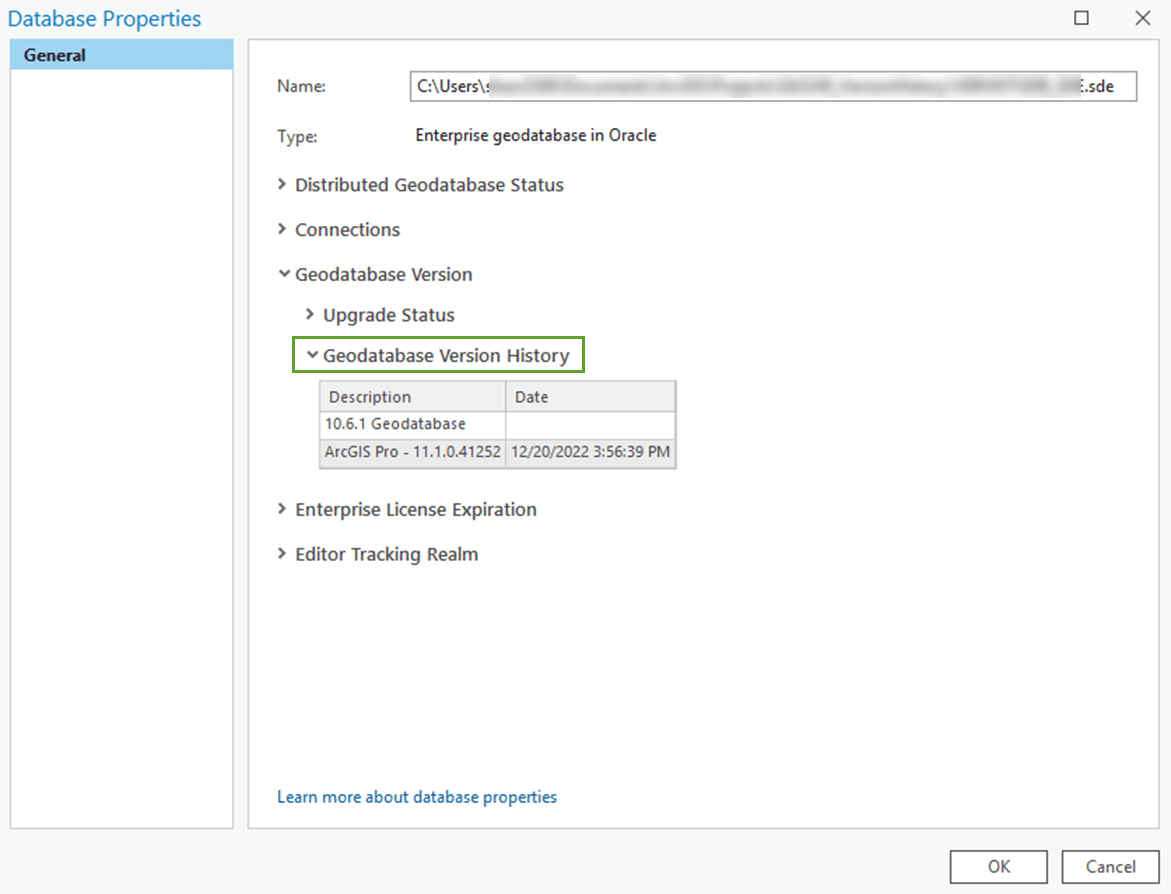
Task: Select the 10.6.1 Geodatabase row
Action: 412,424
